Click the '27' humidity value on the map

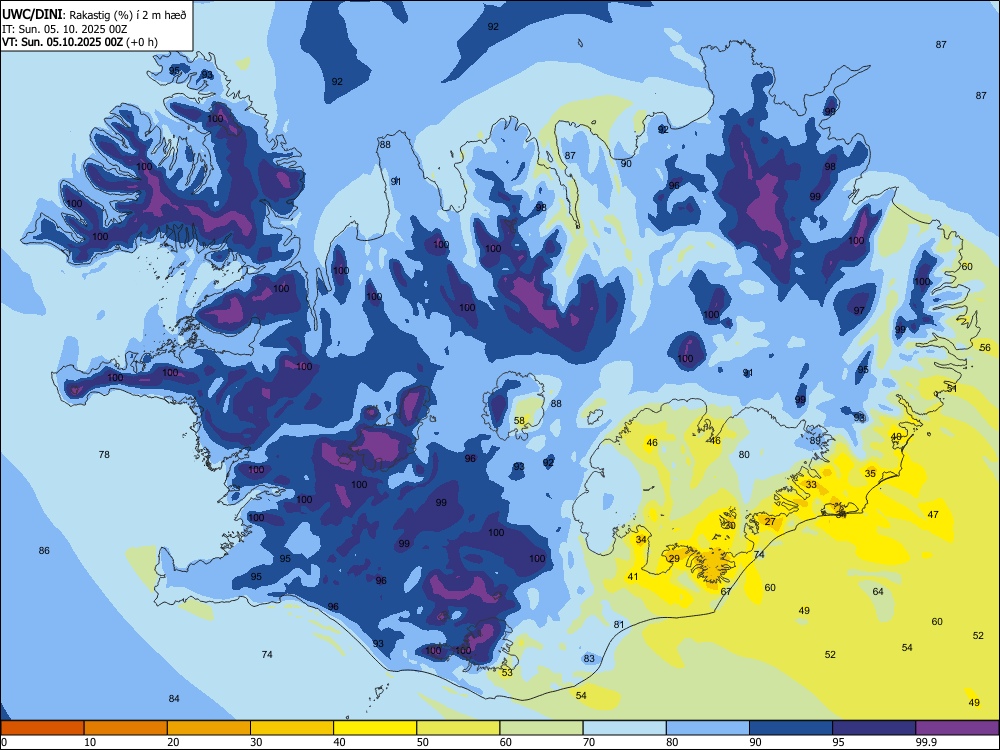point(770,522)
